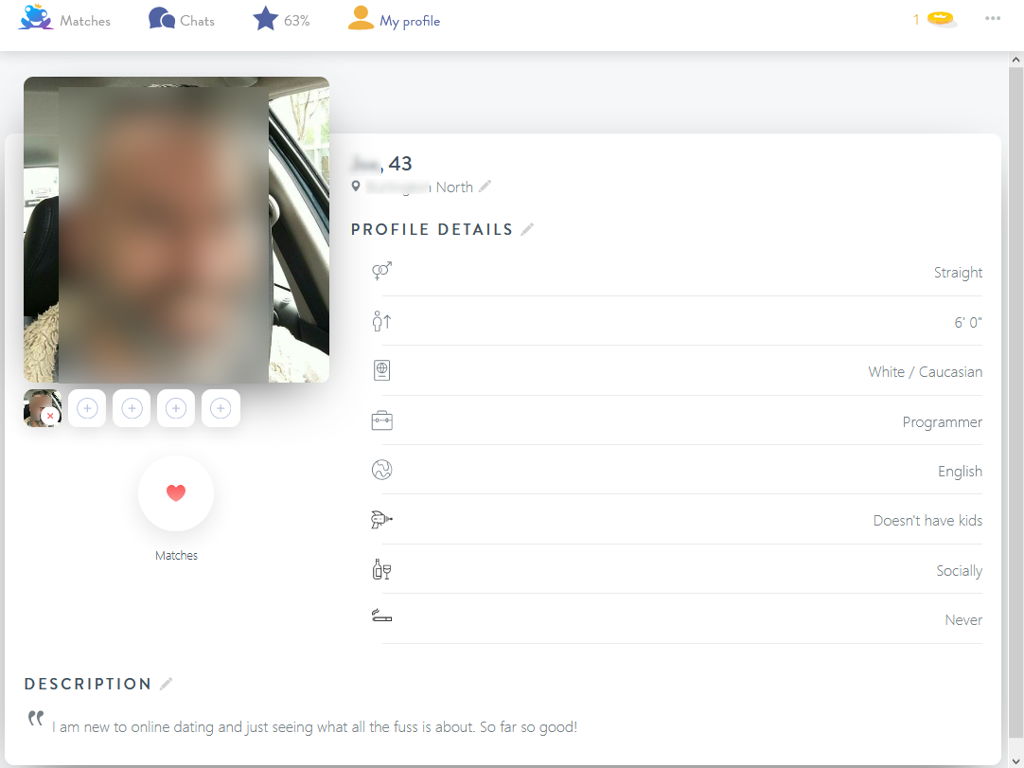Screen dimensions: 1024x768
Task: Add a photo in the first empty slot
Action: pyautogui.click(x=87, y=408)
